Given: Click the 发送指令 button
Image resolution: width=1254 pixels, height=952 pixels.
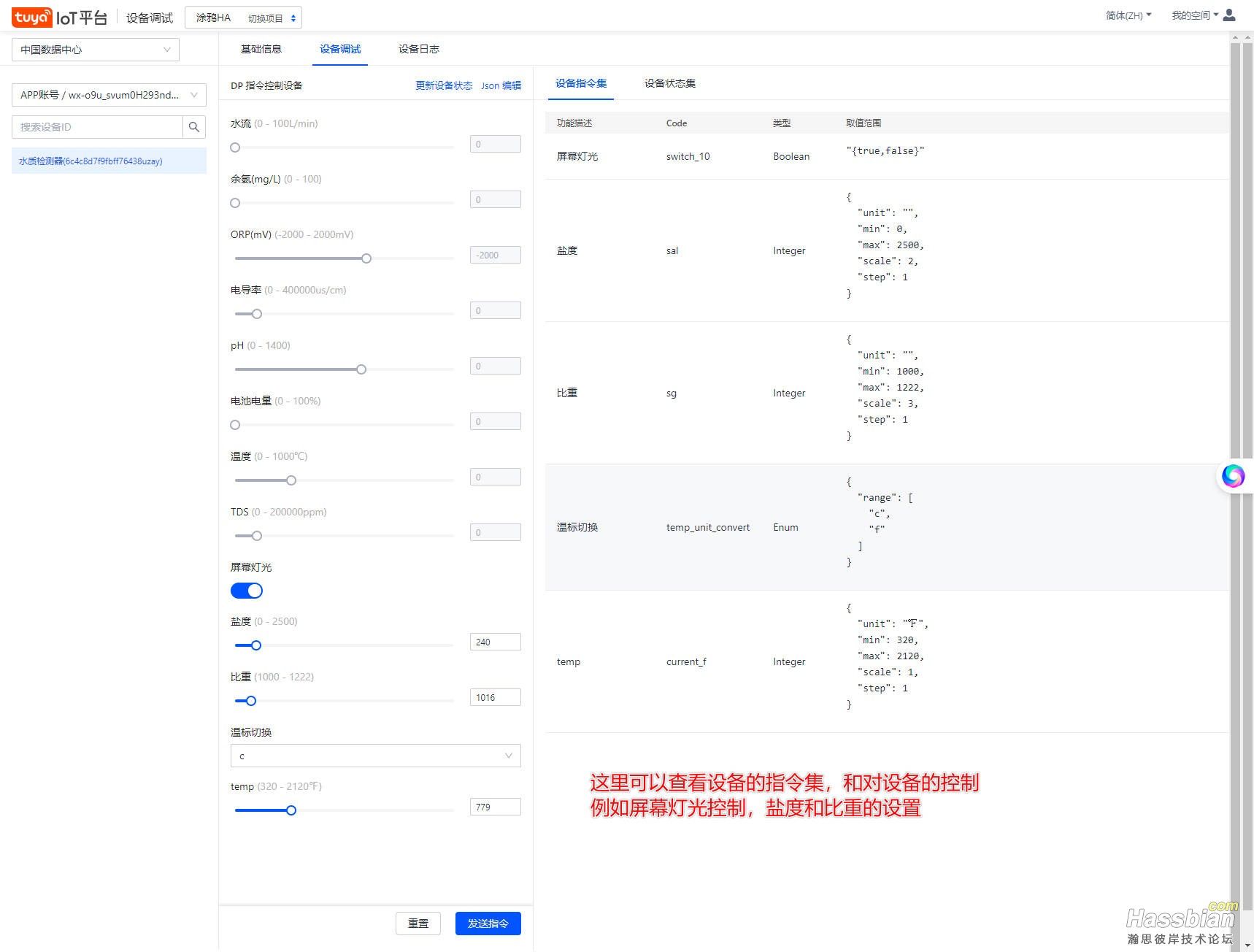Looking at the screenshot, I should pos(488,924).
